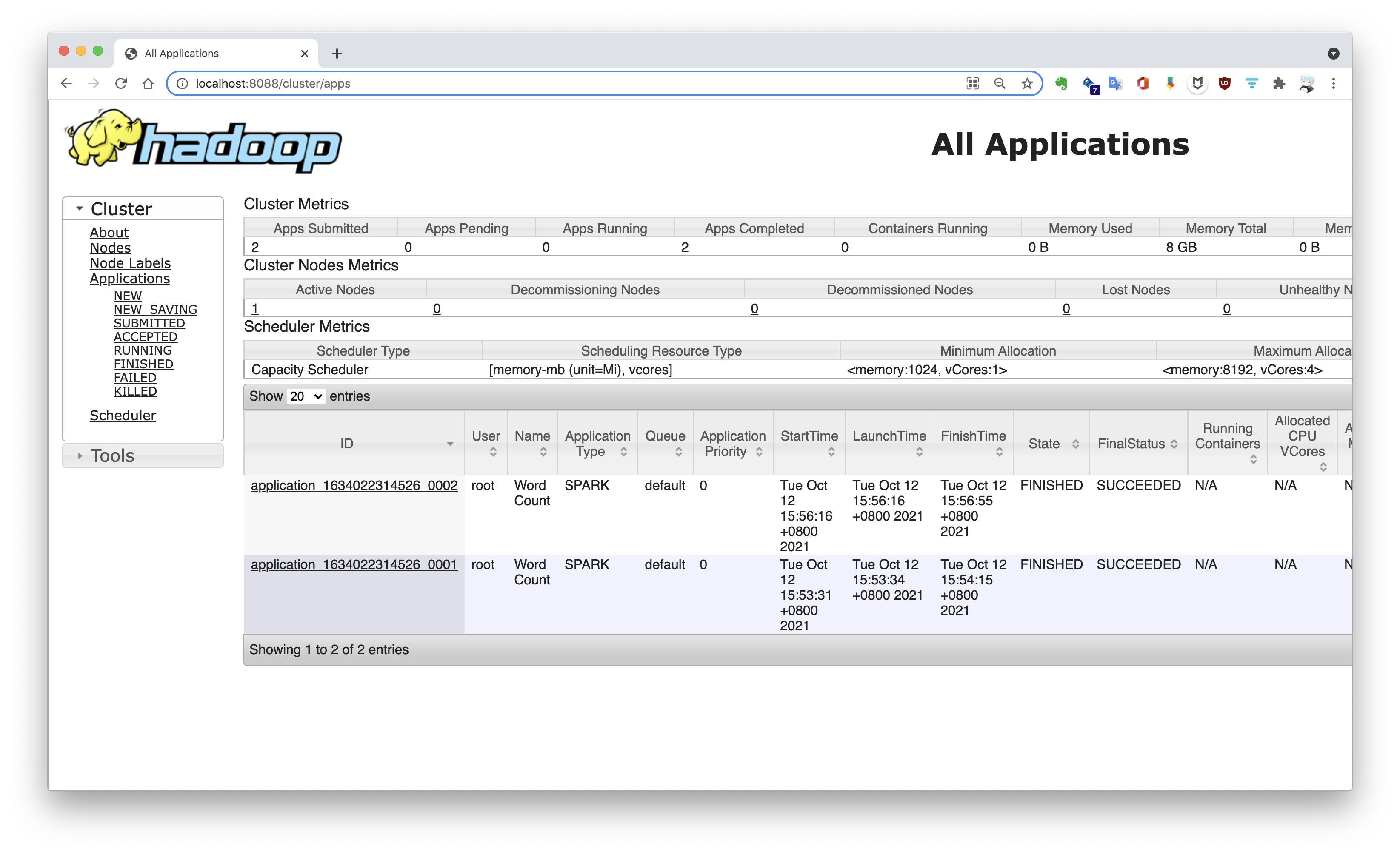Open the Show entries count dropdown
1400x854 pixels.
[x=306, y=396]
